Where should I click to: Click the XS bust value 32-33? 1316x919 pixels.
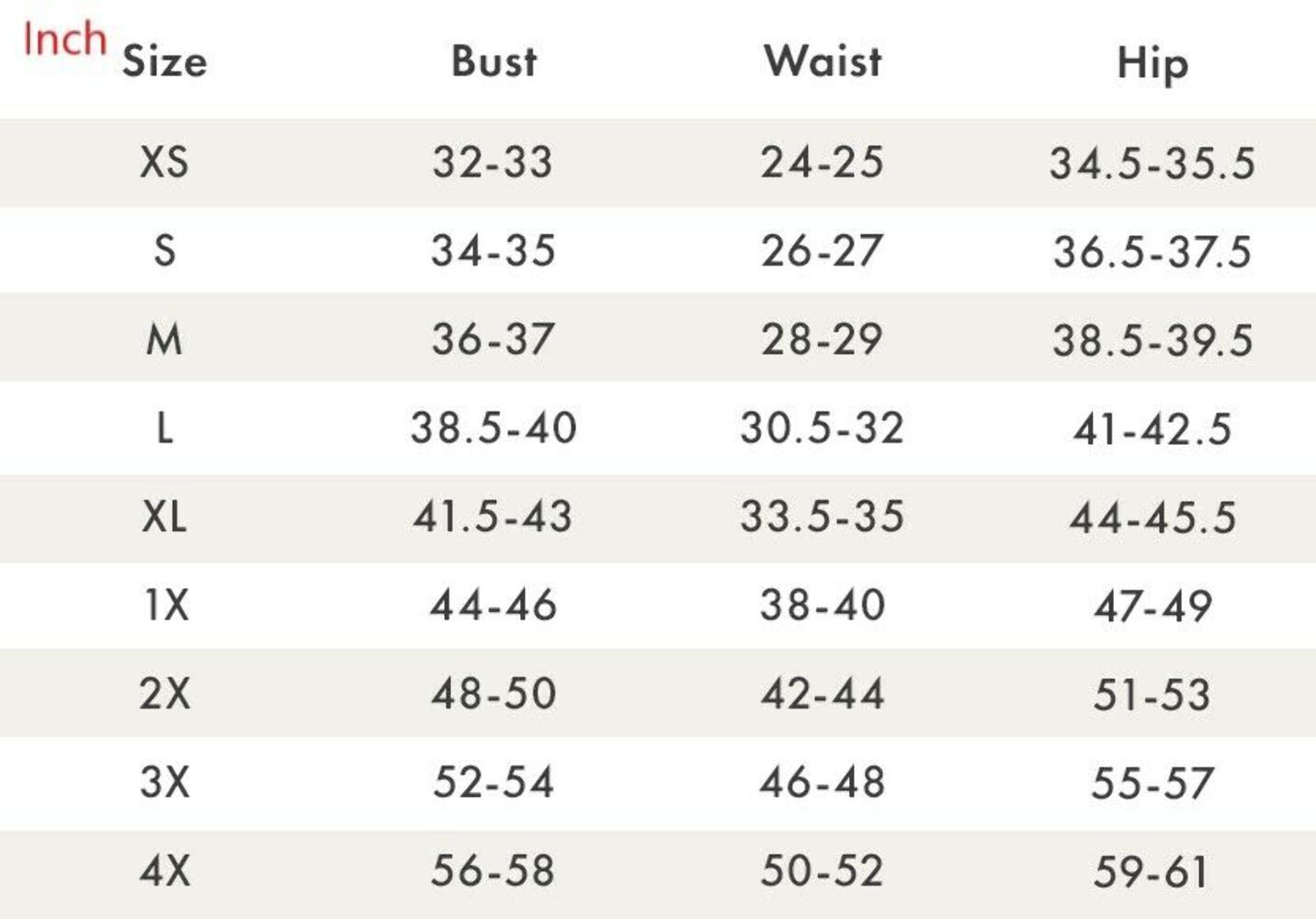493,163
